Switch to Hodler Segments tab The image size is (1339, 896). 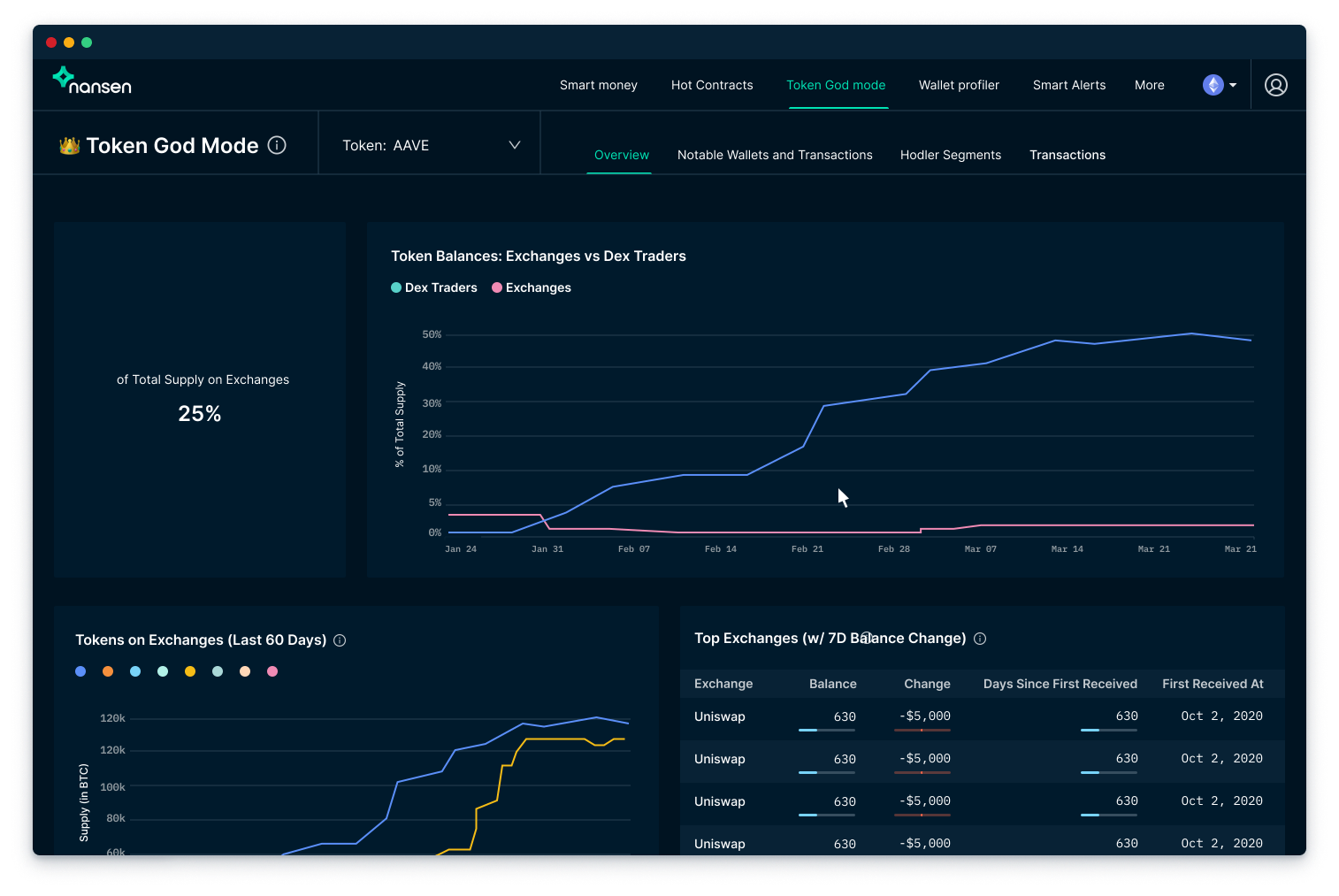click(950, 155)
